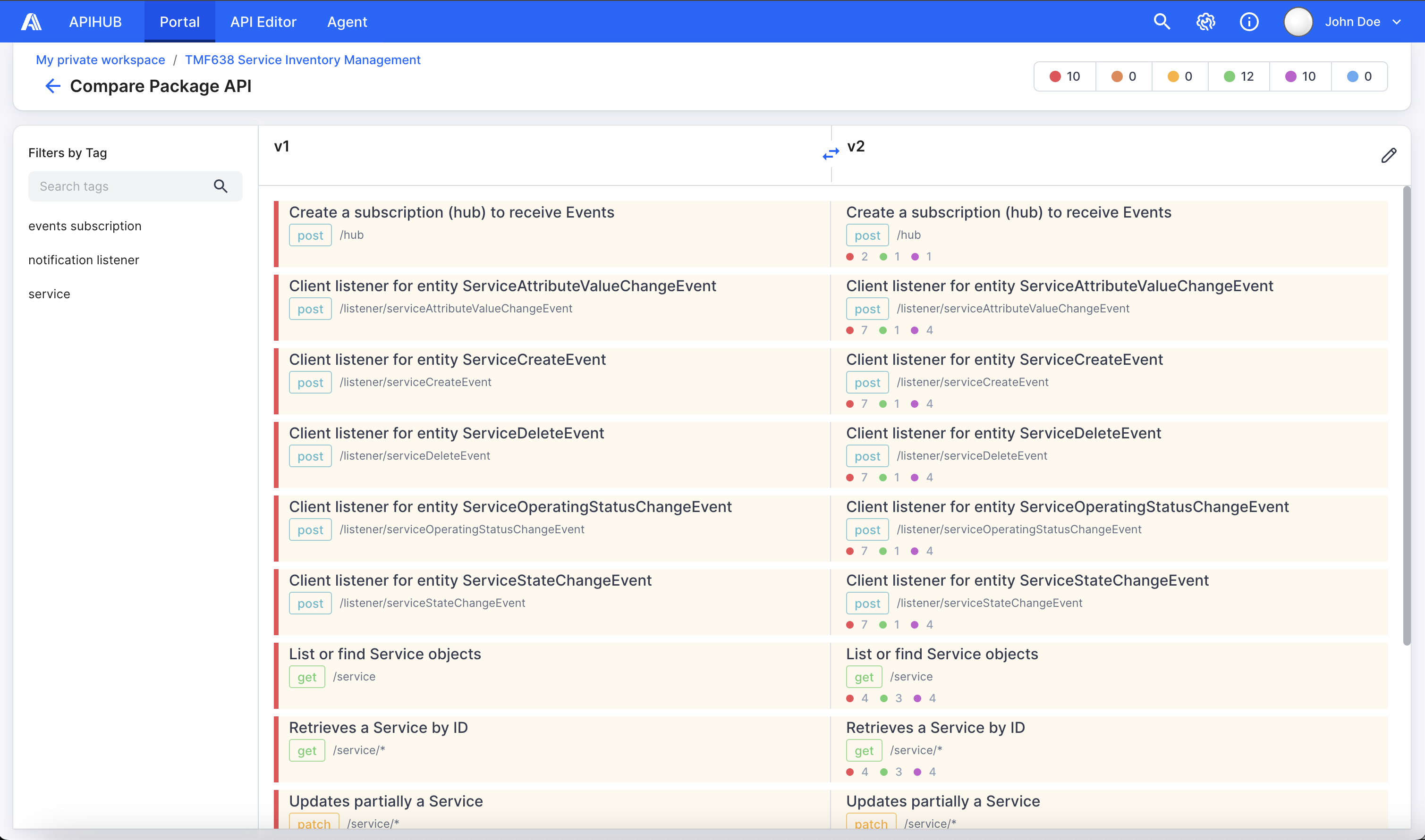Screen dimensions: 1425x840
Task: Open the info circle icon in header
Action: pos(1249,22)
